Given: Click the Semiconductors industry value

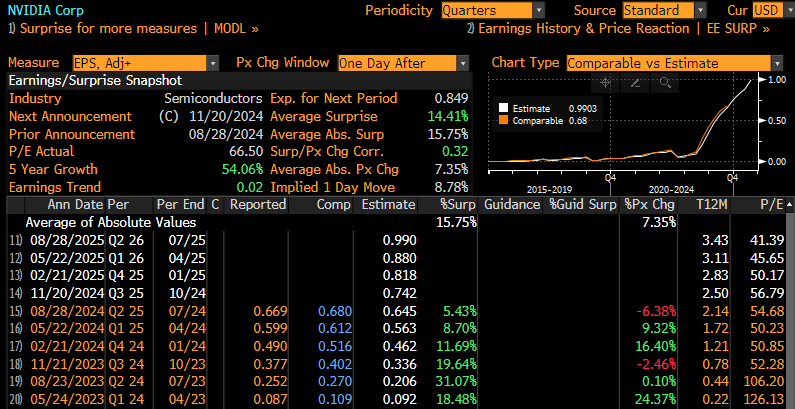Looking at the screenshot, I should [213, 98].
